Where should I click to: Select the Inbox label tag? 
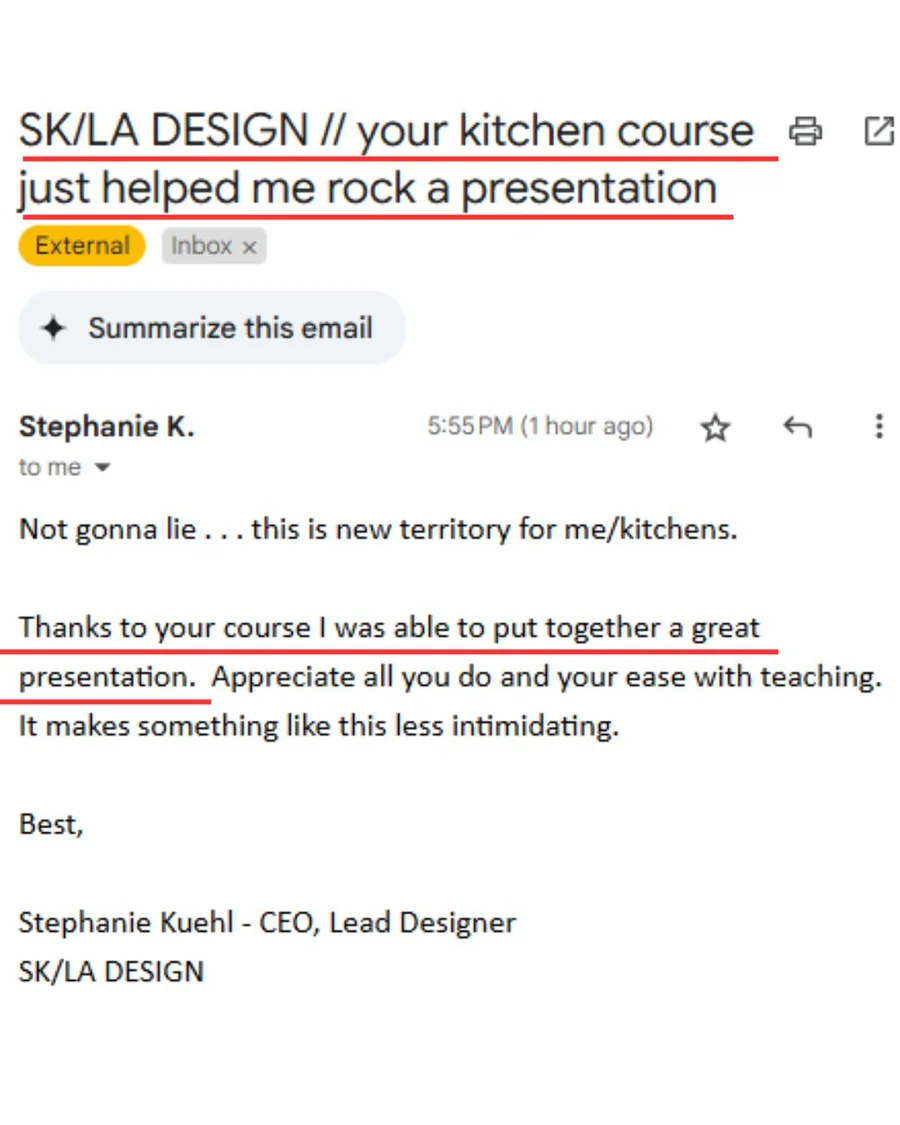pos(199,246)
